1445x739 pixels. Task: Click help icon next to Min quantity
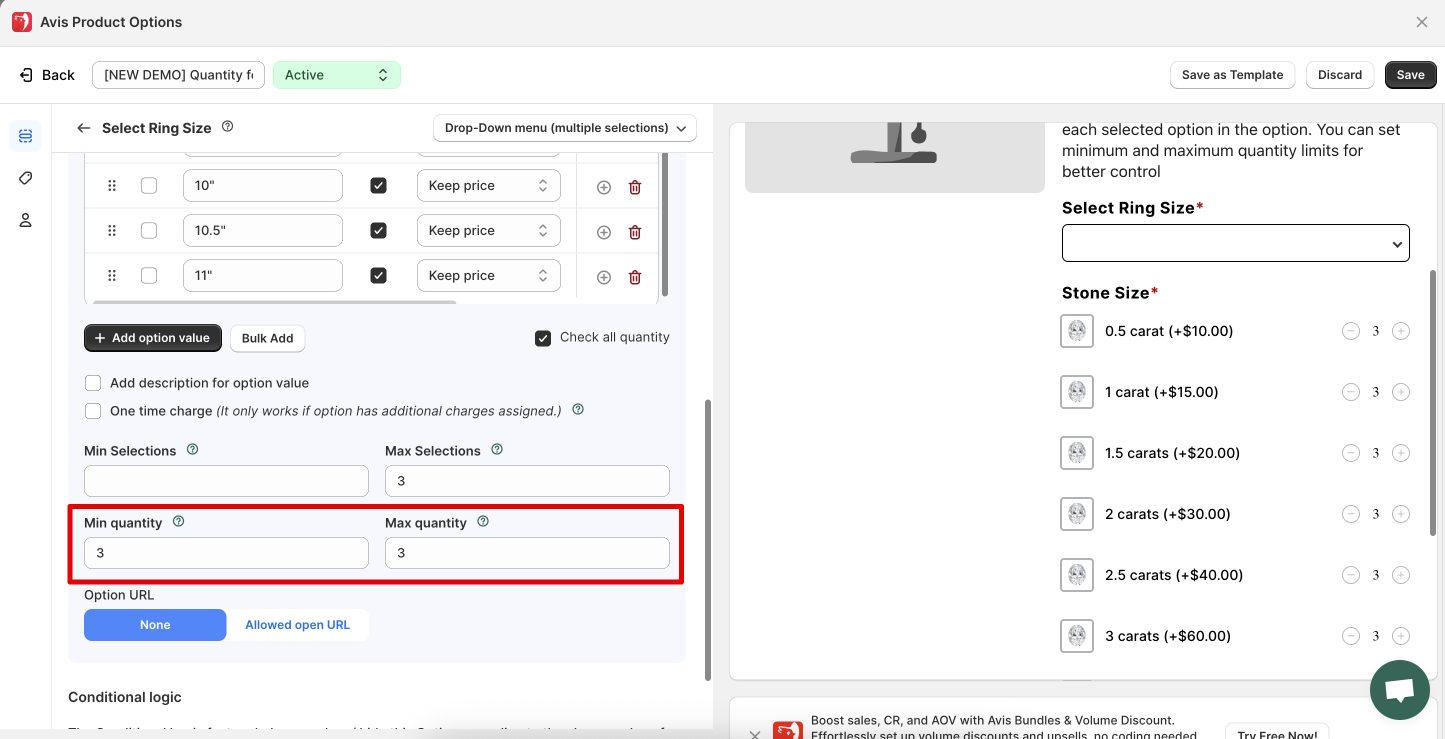click(179, 522)
